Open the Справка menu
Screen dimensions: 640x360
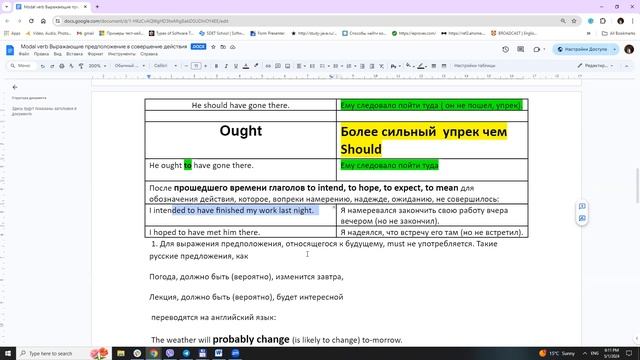[149, 54]
